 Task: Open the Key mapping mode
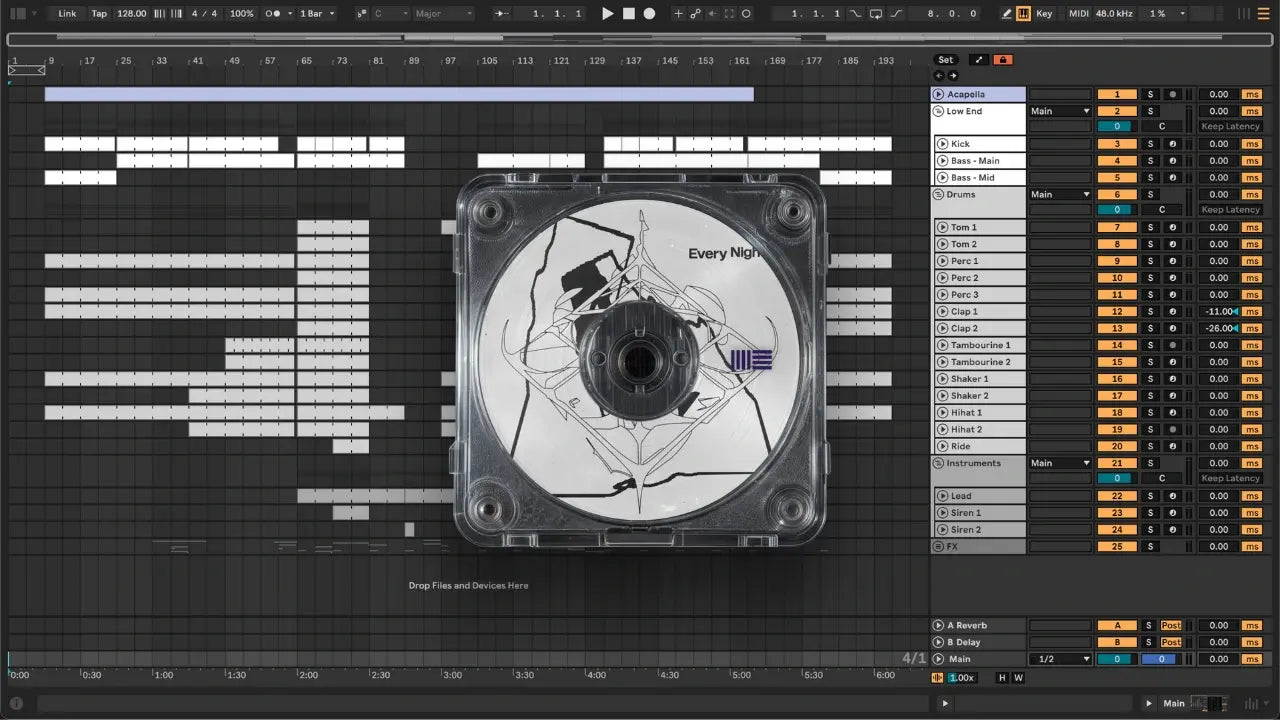pyautogui.click(x=1044, y=14)
